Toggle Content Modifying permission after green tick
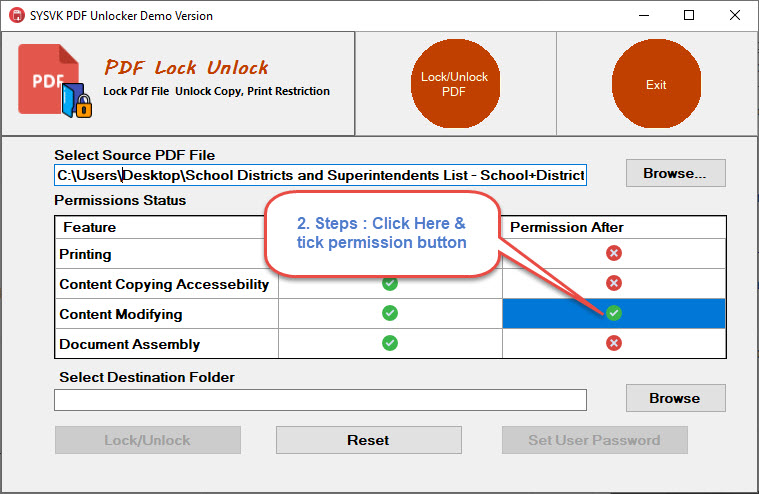759x494 pixels. click(x=614, y=313)
